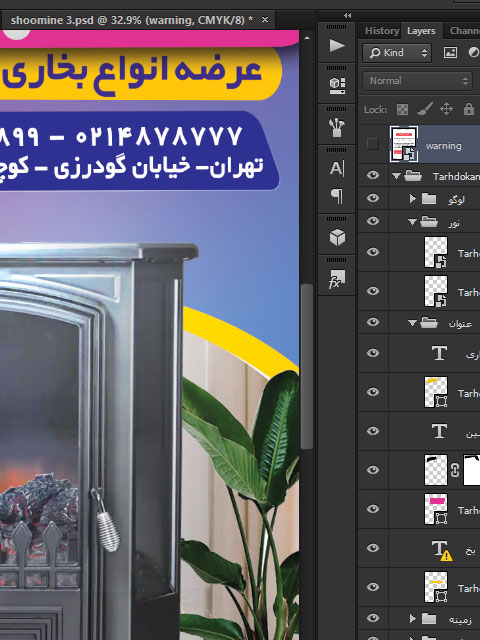Switch to the Layers tab
The width and height of the screenshot is (480, 640).
coord(421,31)
